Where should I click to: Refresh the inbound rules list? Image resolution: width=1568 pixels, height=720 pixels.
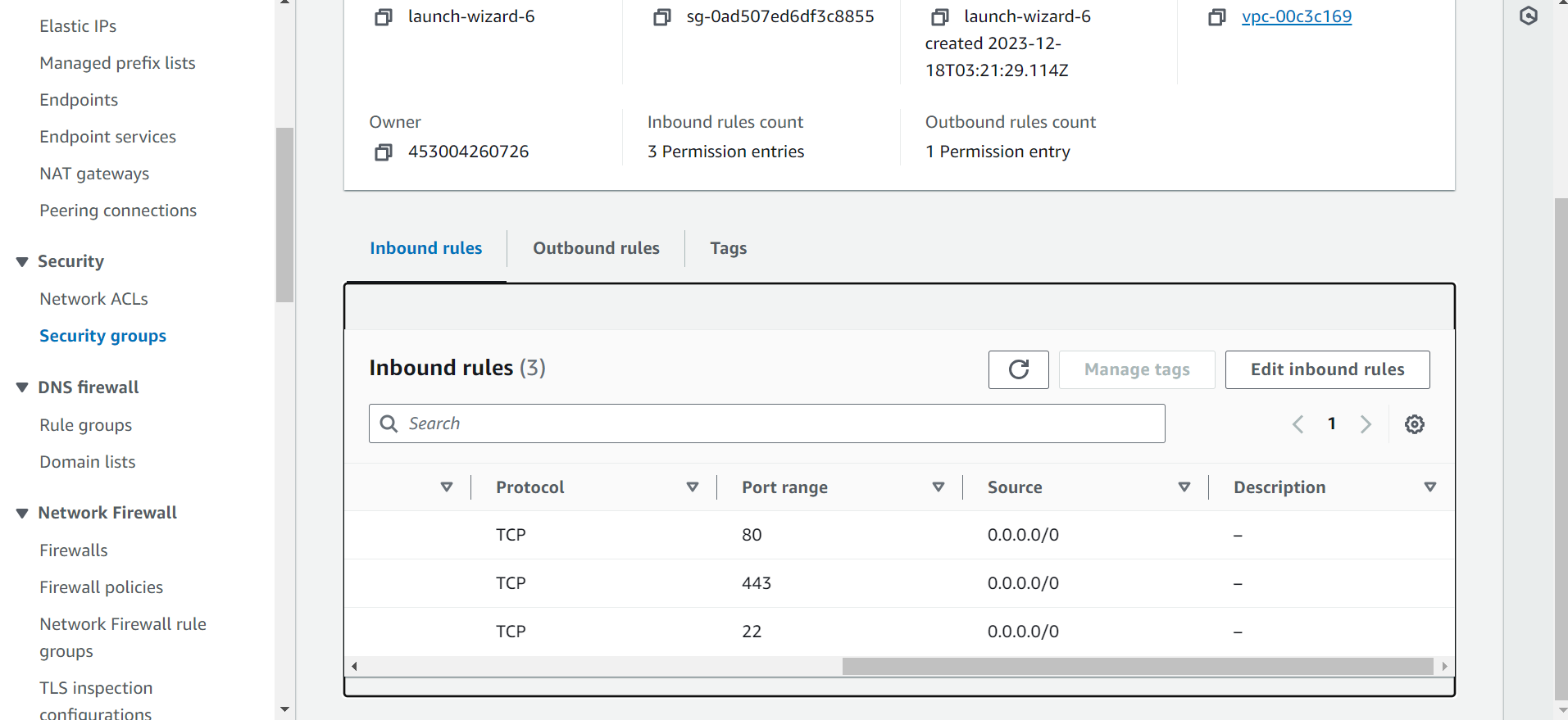pyautogui.click(x=1018, y=369)
